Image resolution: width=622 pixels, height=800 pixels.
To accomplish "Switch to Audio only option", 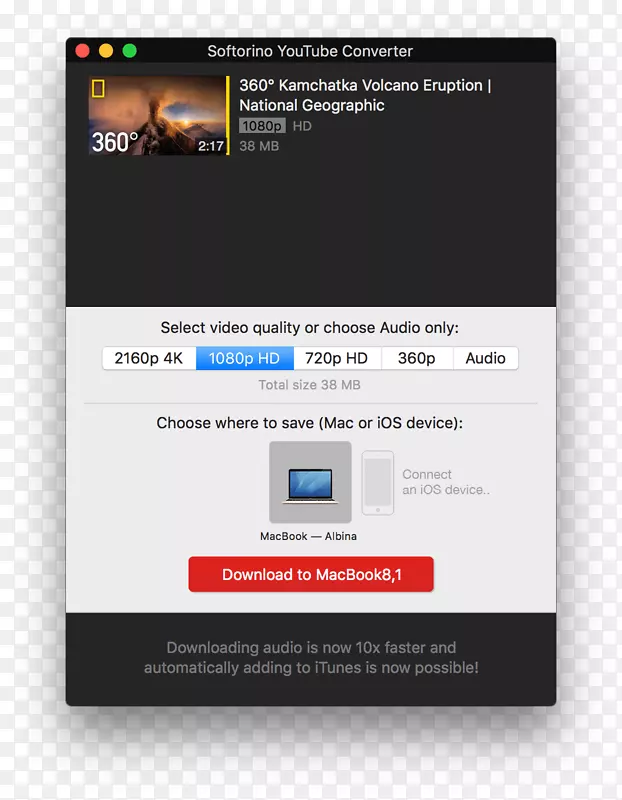I will [485, 358].
